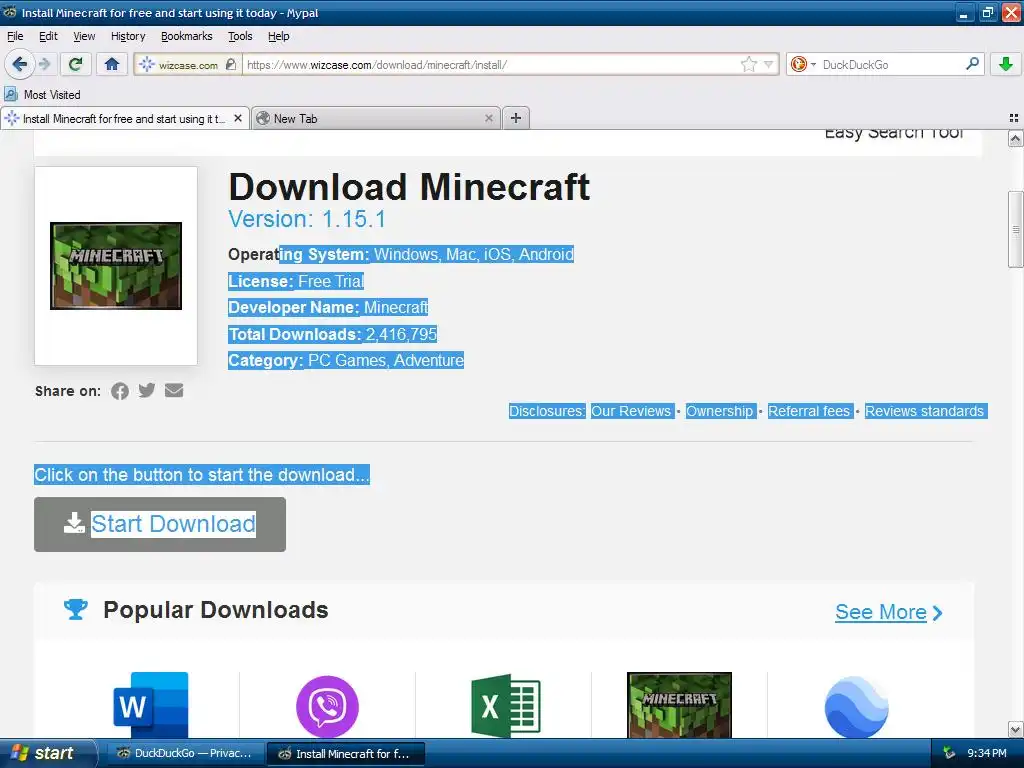The height and width of the screenshot is (768, 1024).
Task: Click the system tray network icon
Action: [948, 753]
